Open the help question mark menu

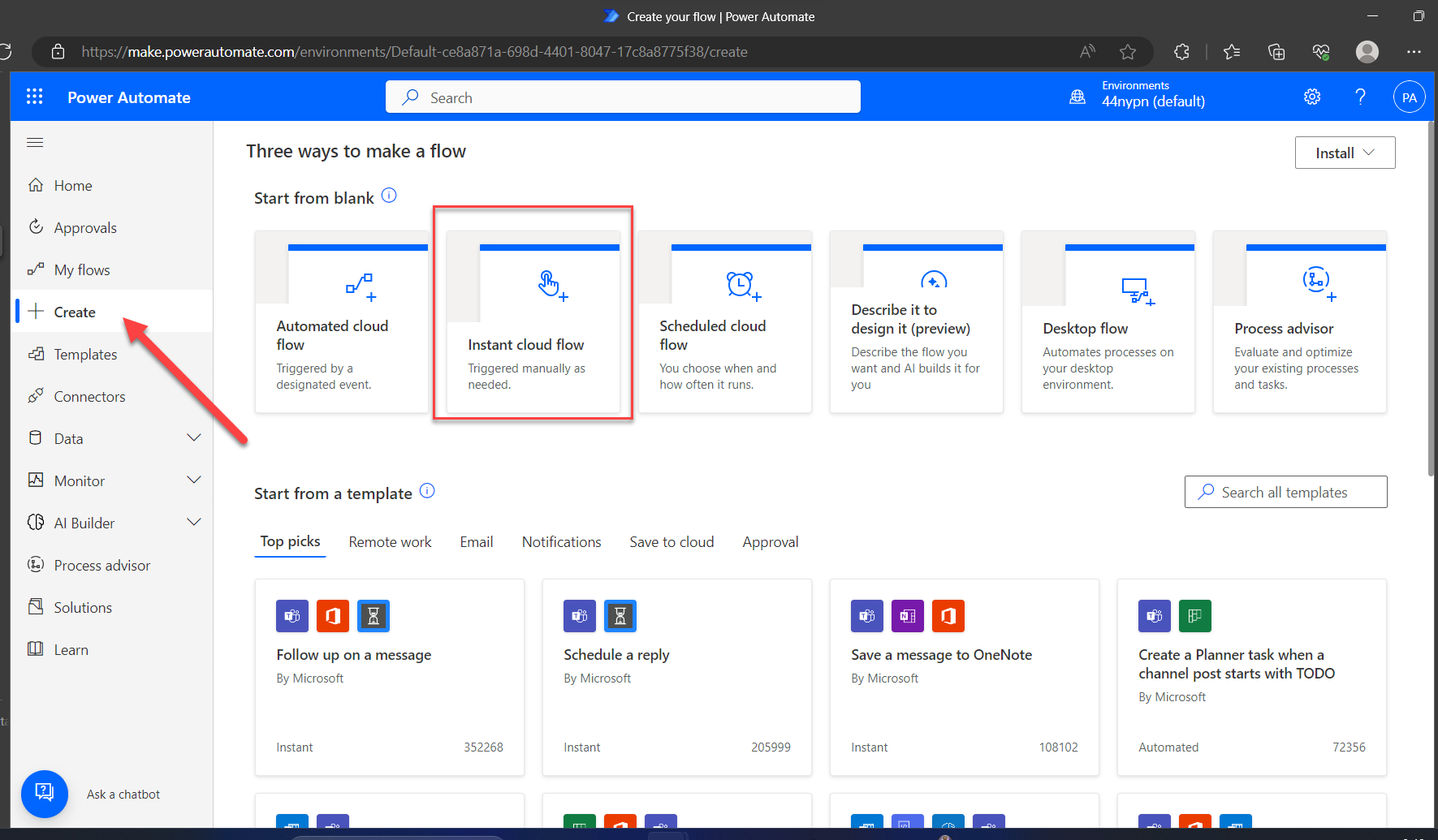pyautogui.click(x=1360, y=96)
